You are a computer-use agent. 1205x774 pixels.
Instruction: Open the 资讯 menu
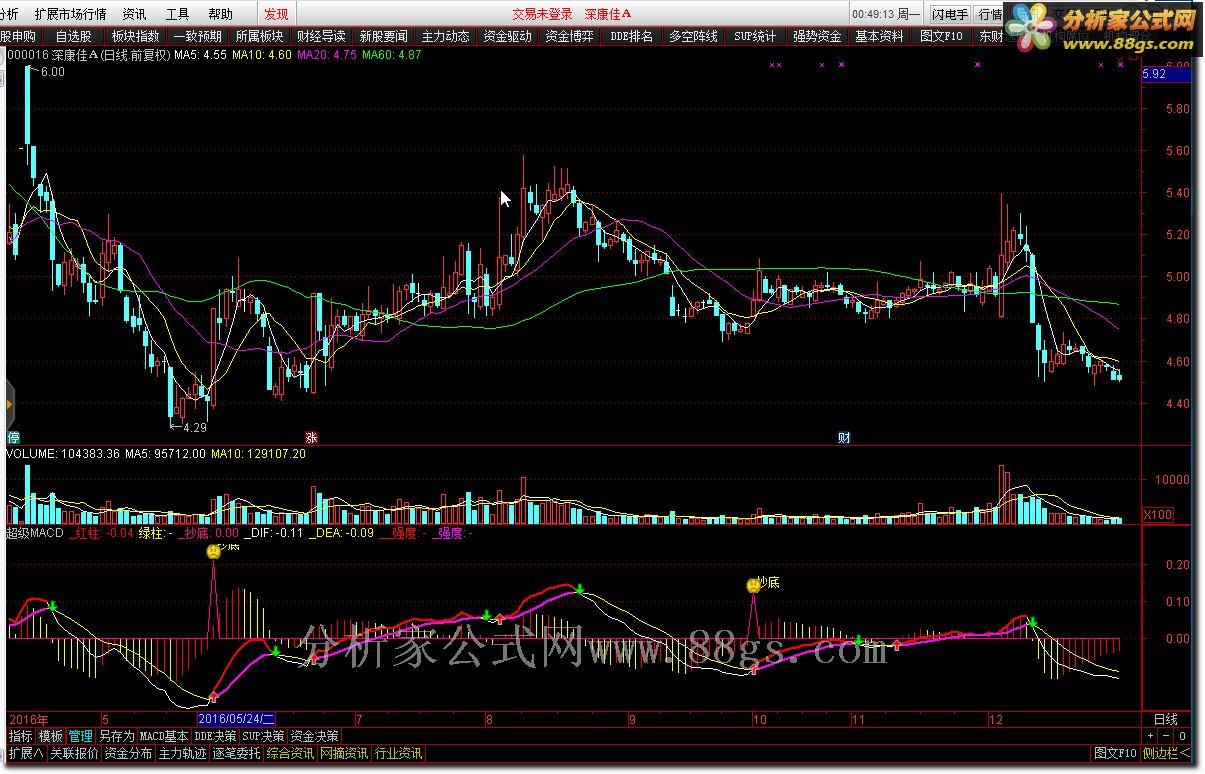[134, 14]
